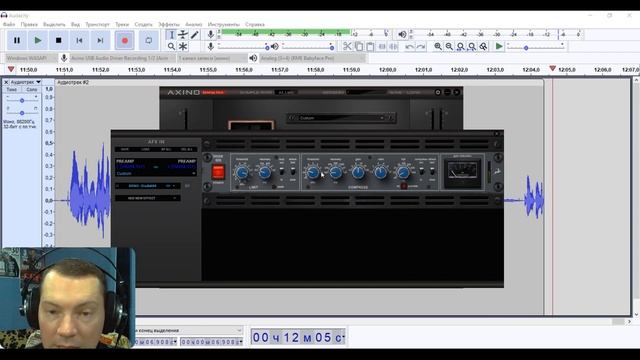This screenshot has height=360, width=640.
Task: Close the audio track with X button
Action: tap(6, 82)
